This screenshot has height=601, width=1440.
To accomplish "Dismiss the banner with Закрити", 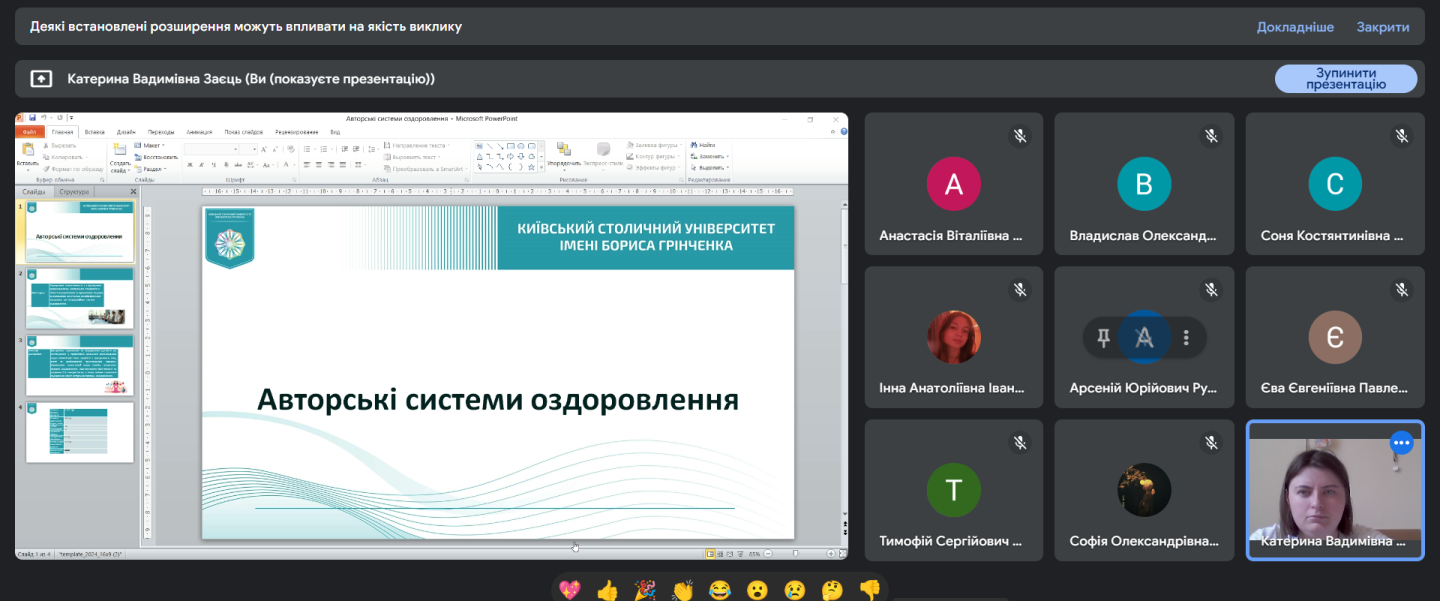I will pyautogui.click(x=1384, y=27).
